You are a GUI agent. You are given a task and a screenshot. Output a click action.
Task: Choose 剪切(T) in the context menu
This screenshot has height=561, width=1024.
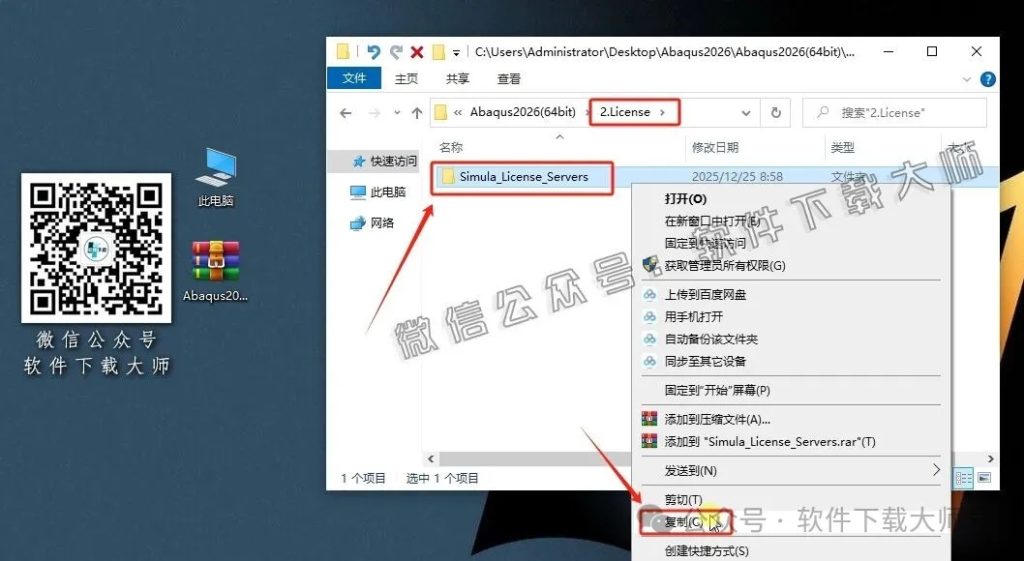[x=683, y=500]
